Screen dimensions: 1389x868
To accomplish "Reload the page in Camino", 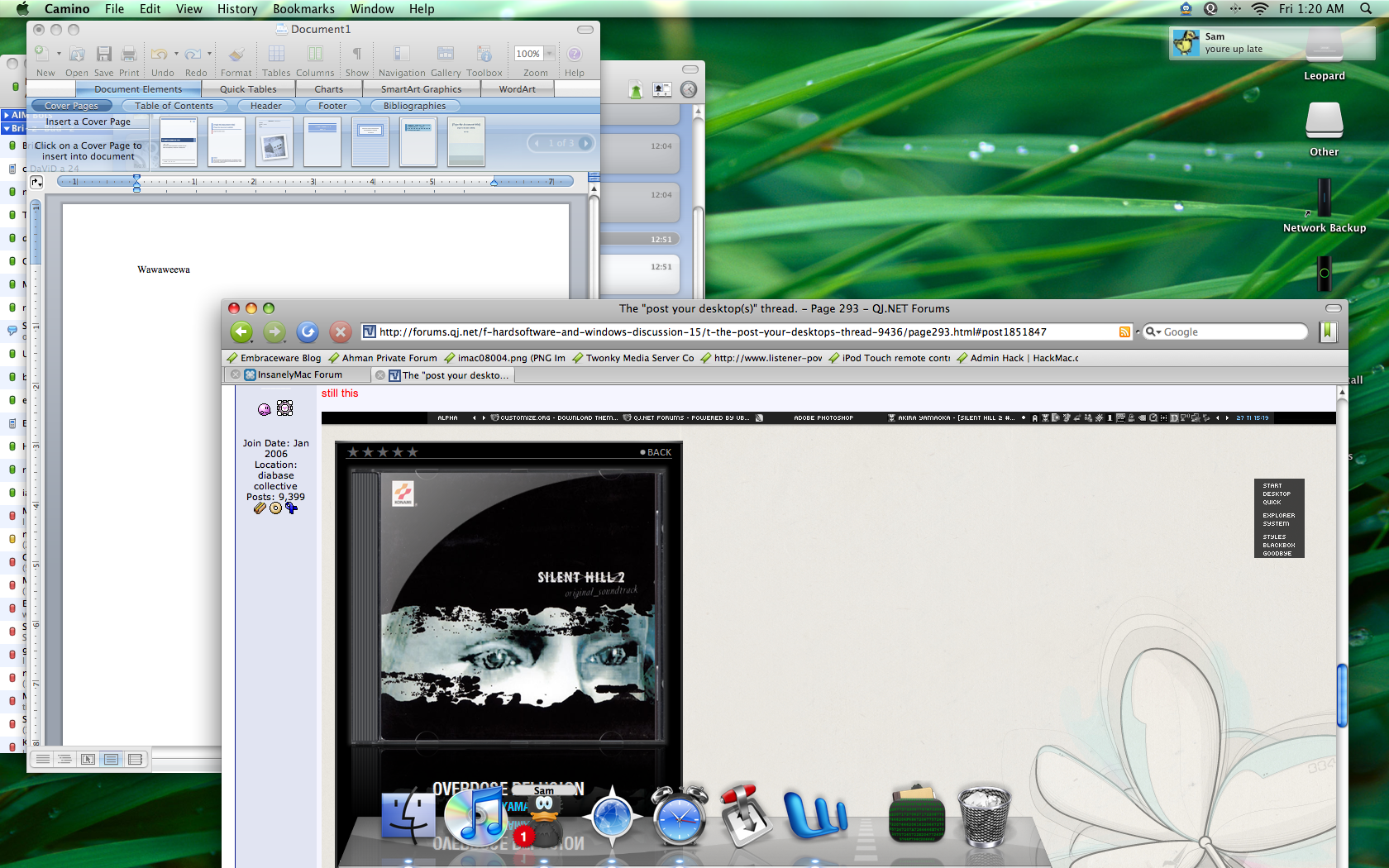I will 308,332.
